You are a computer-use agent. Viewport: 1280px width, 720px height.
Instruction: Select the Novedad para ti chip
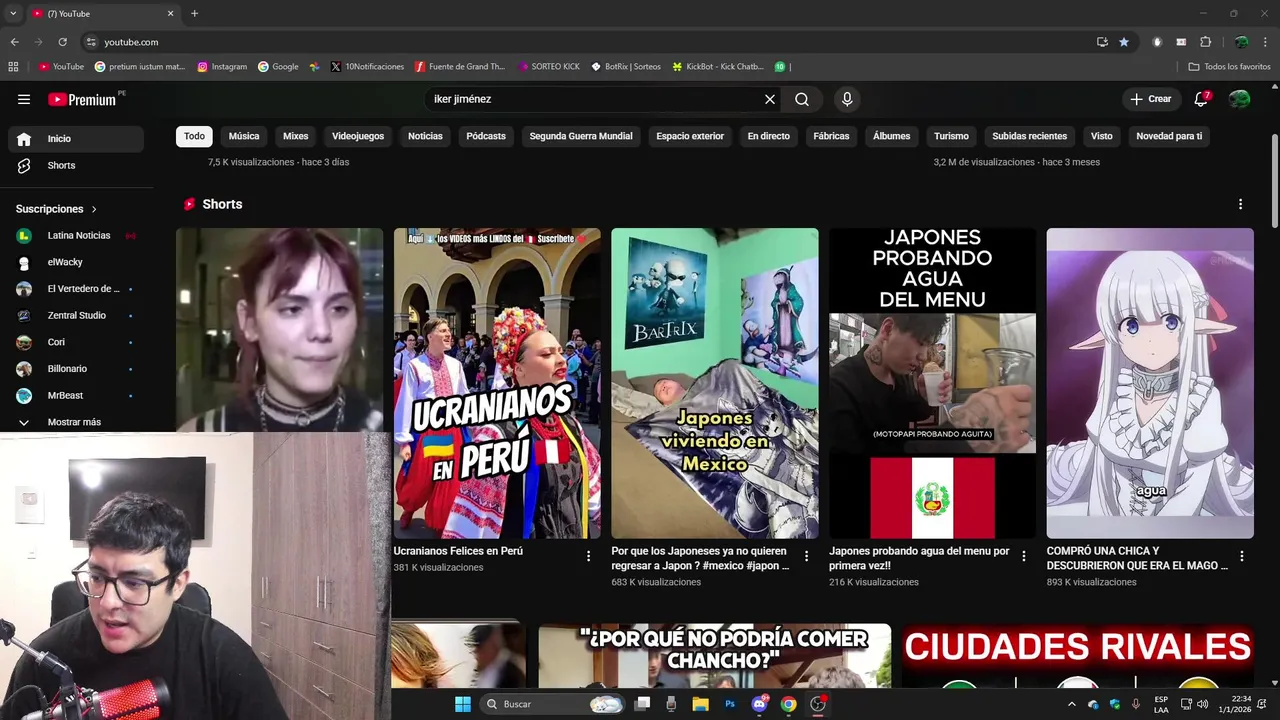1169,136
